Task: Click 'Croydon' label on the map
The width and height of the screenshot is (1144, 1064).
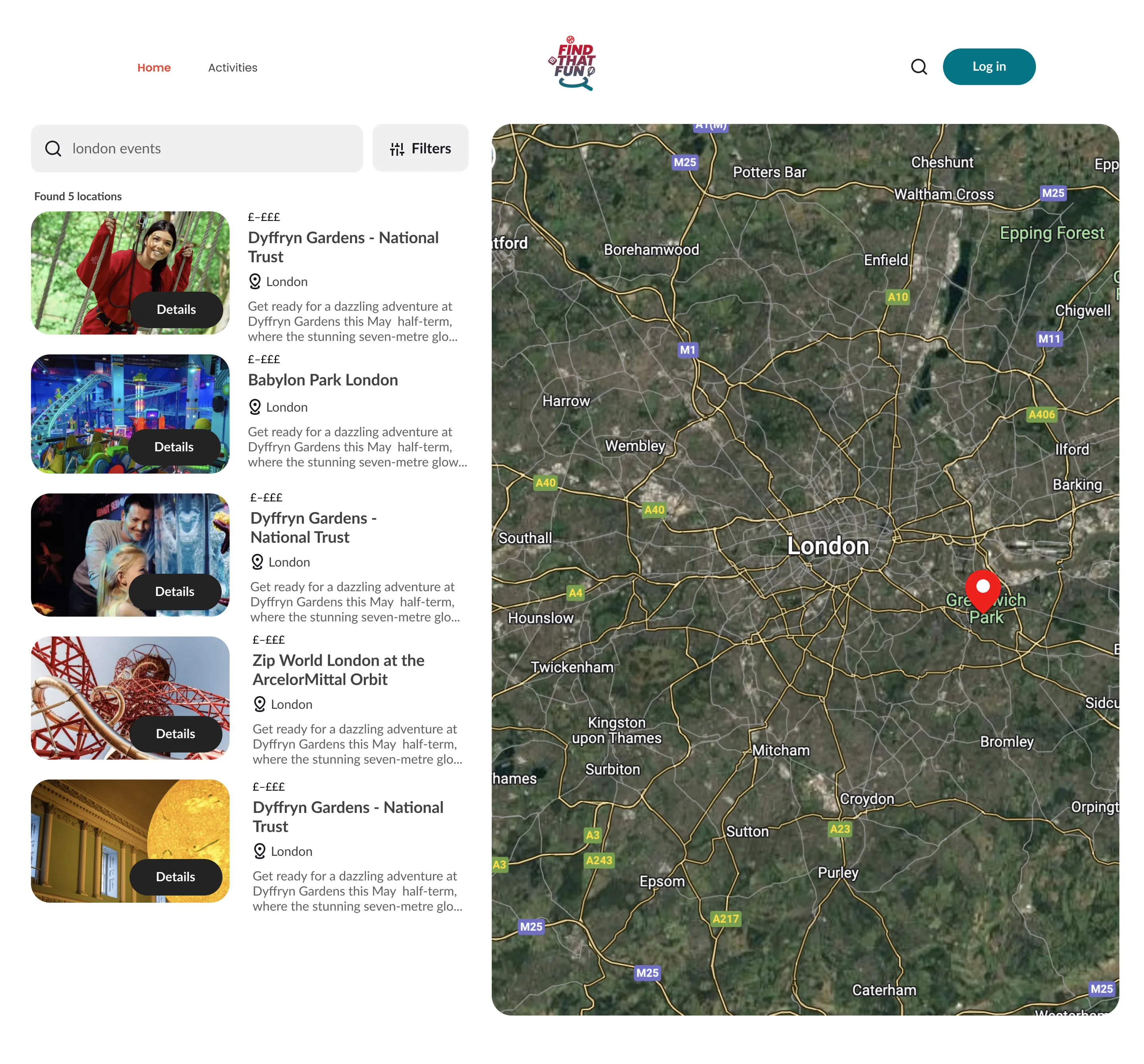Action: point(867,799)
